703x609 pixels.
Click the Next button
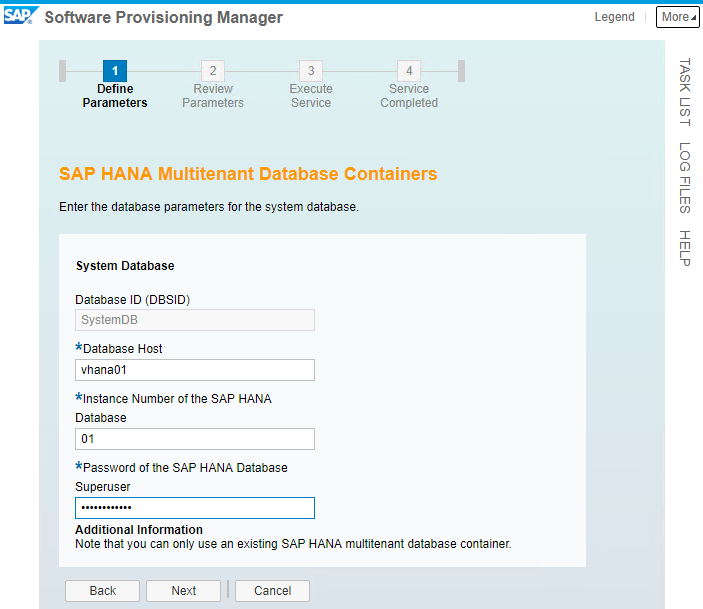tap(183, 591)
